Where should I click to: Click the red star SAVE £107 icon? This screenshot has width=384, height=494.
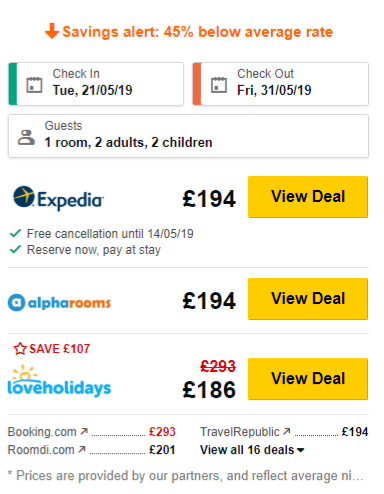click(x=20, y=349)
